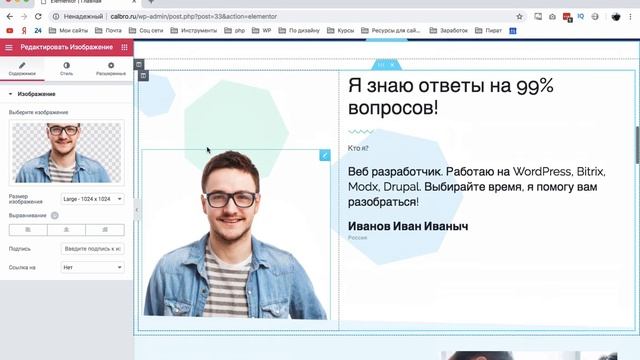This screenshot has height=360, width=640.
Task: Click the IQ extension icon
Action: [581, 17]
